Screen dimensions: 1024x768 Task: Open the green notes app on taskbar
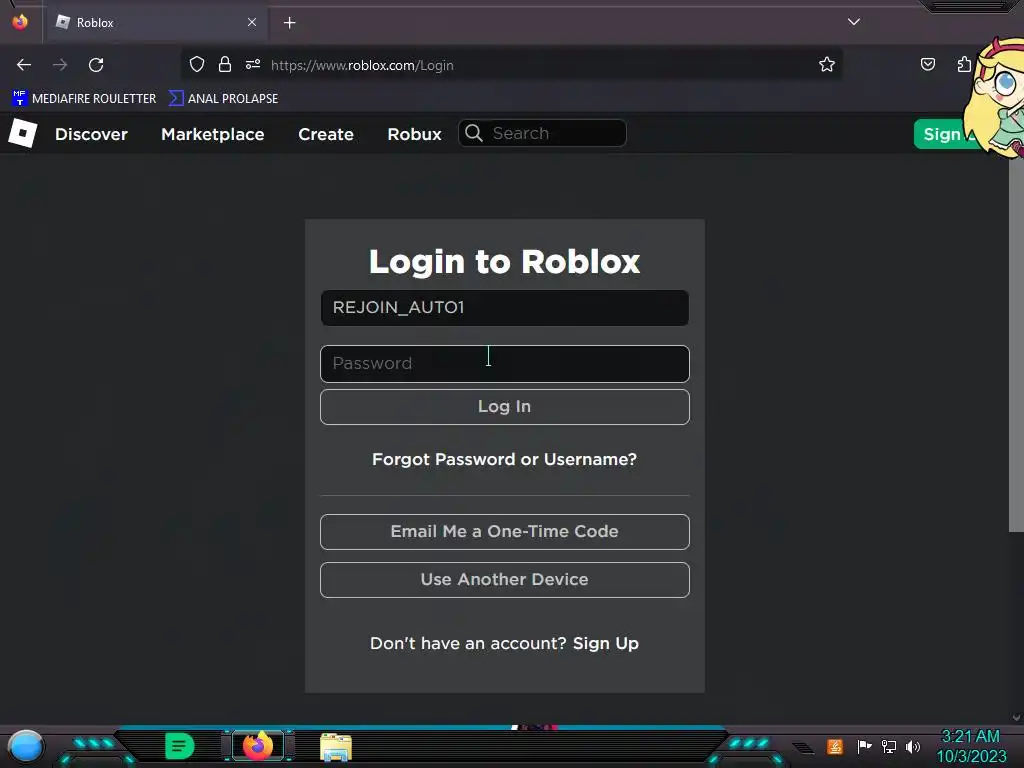[180, 746]
